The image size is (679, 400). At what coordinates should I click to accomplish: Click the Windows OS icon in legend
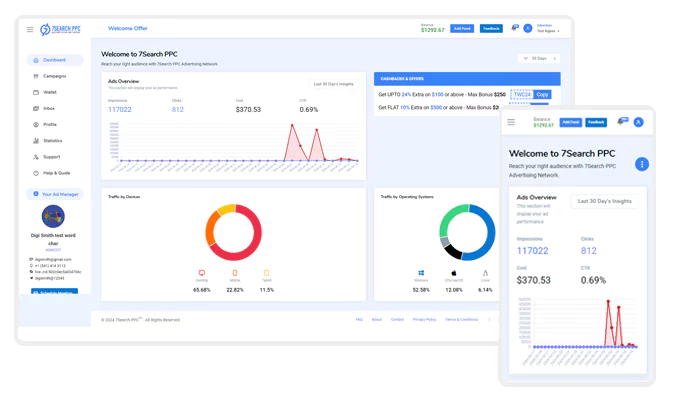(x=421, y=273)
